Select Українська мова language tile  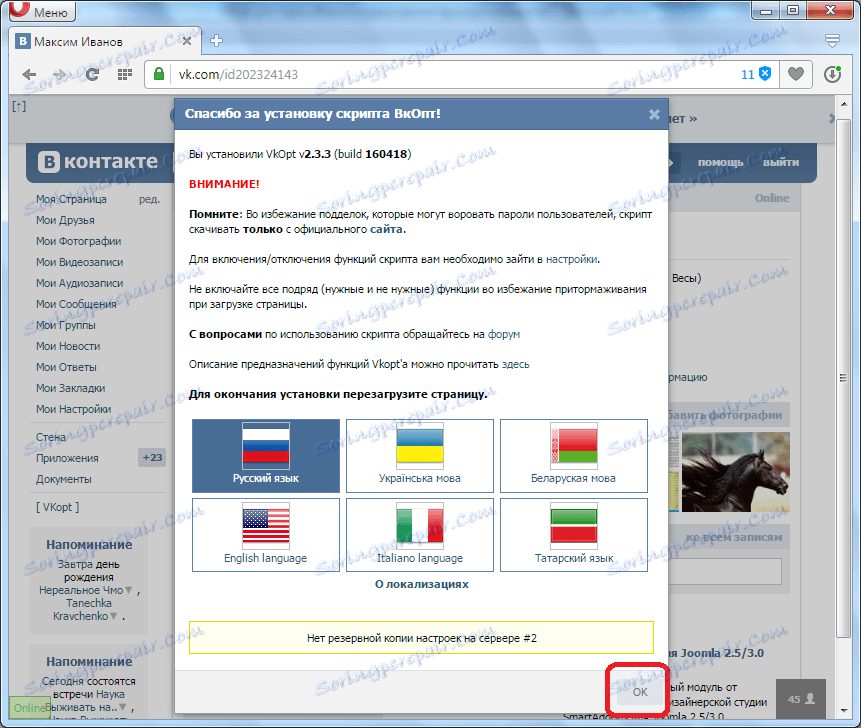pyautogui.click(x=420, y=456)
